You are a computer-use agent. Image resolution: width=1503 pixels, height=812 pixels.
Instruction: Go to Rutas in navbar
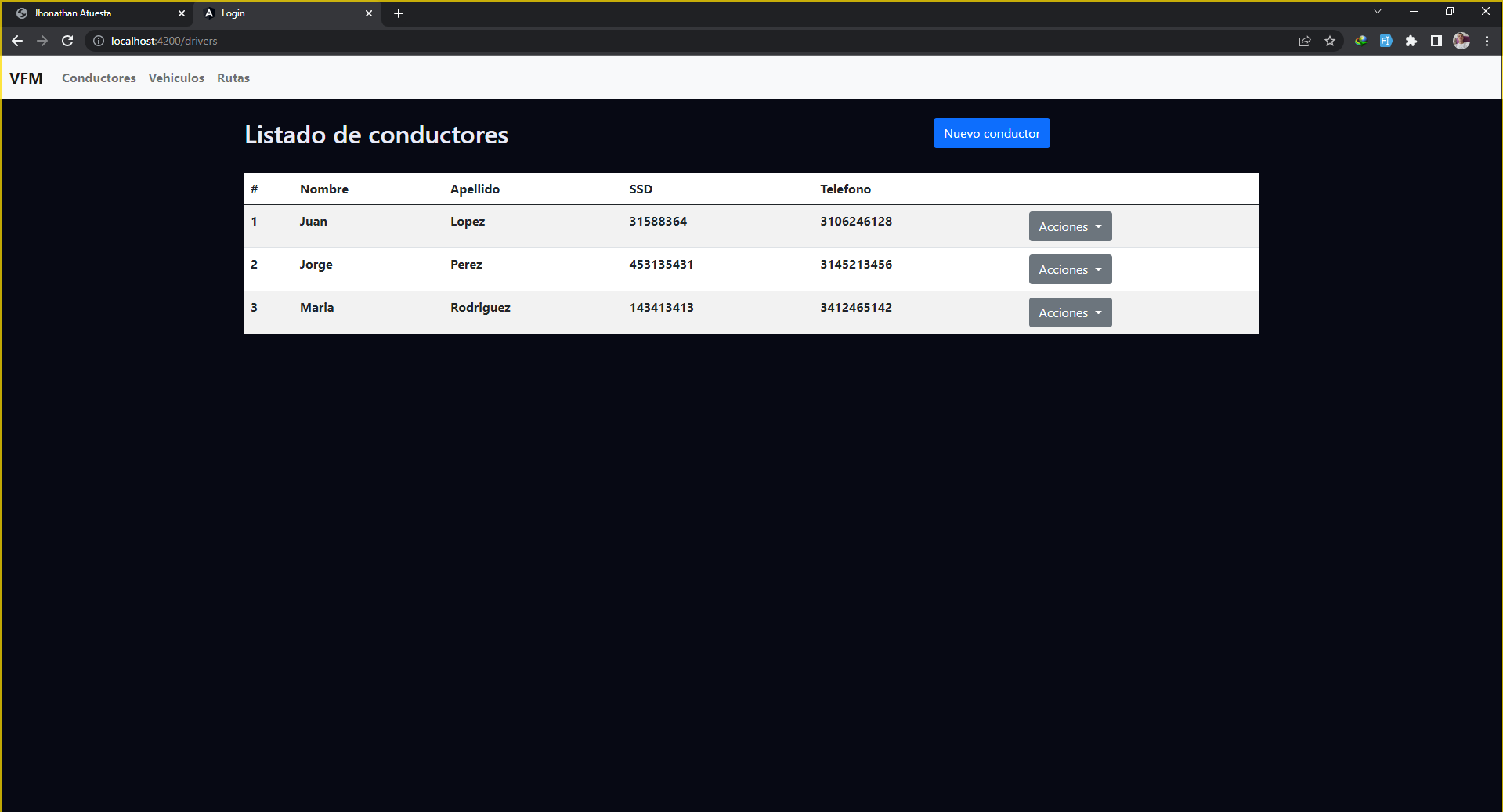pyautogui.click(x=233, y=78)
